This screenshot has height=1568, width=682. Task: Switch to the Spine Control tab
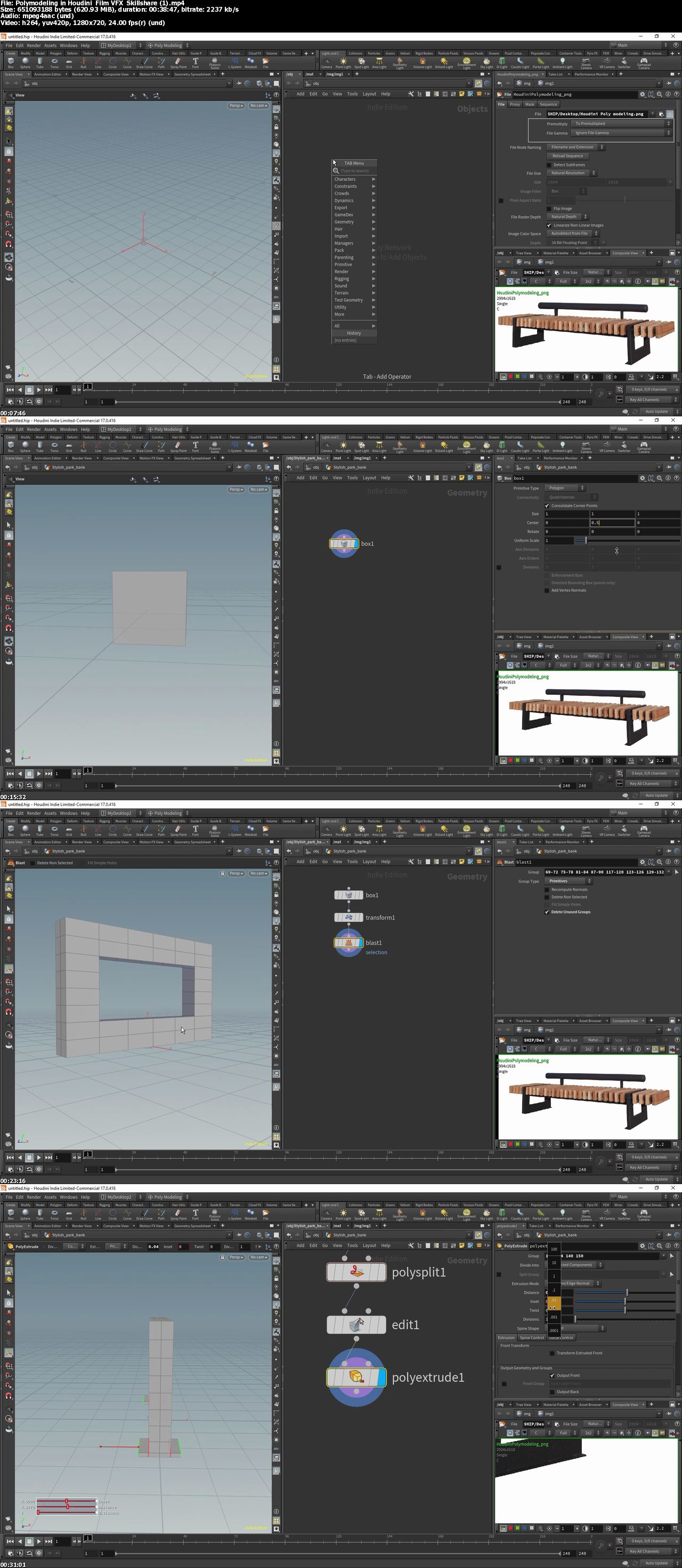click(x=532, y=1337)
